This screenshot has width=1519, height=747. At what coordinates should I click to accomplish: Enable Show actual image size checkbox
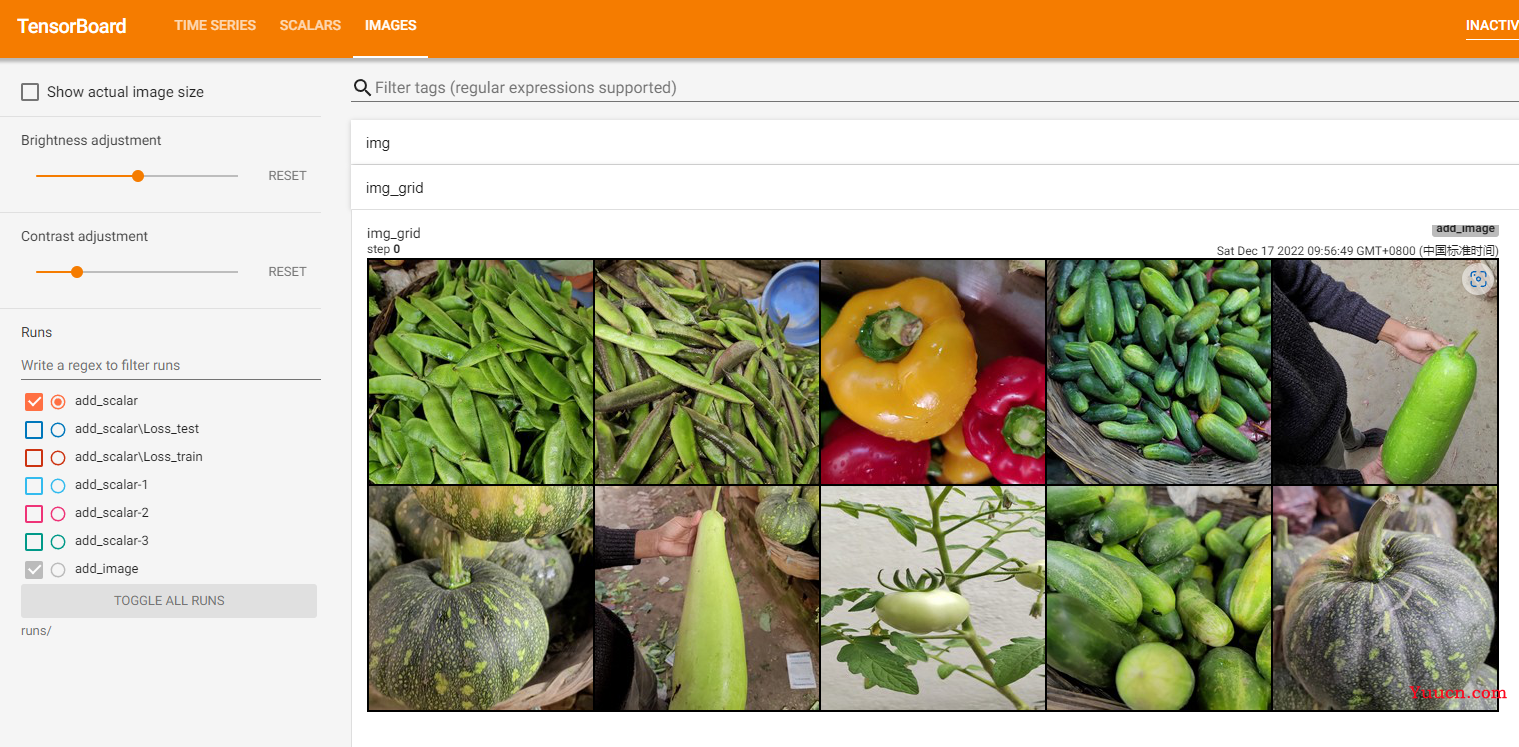31,92
